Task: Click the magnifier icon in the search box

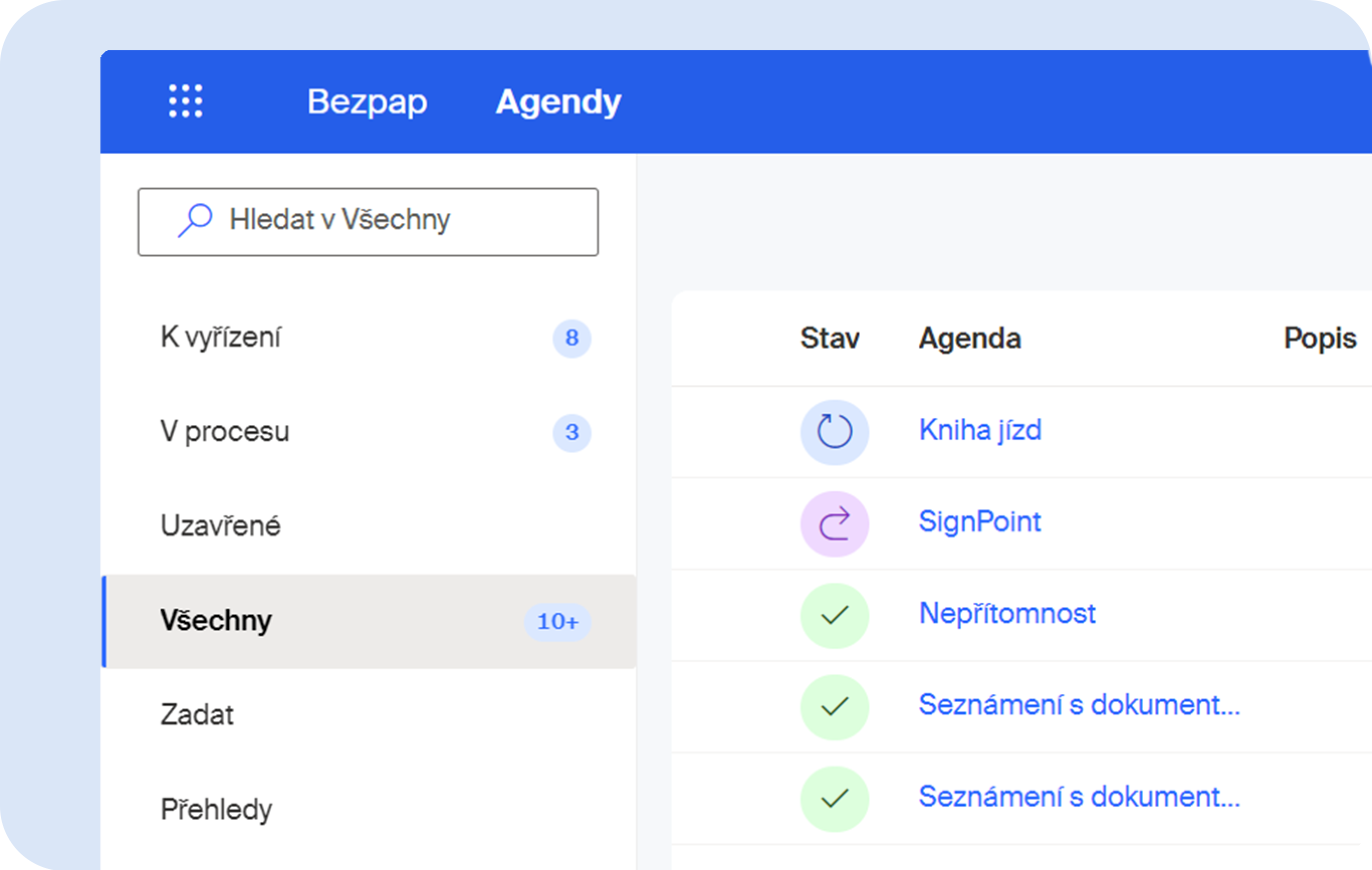Action: (195, 221)
